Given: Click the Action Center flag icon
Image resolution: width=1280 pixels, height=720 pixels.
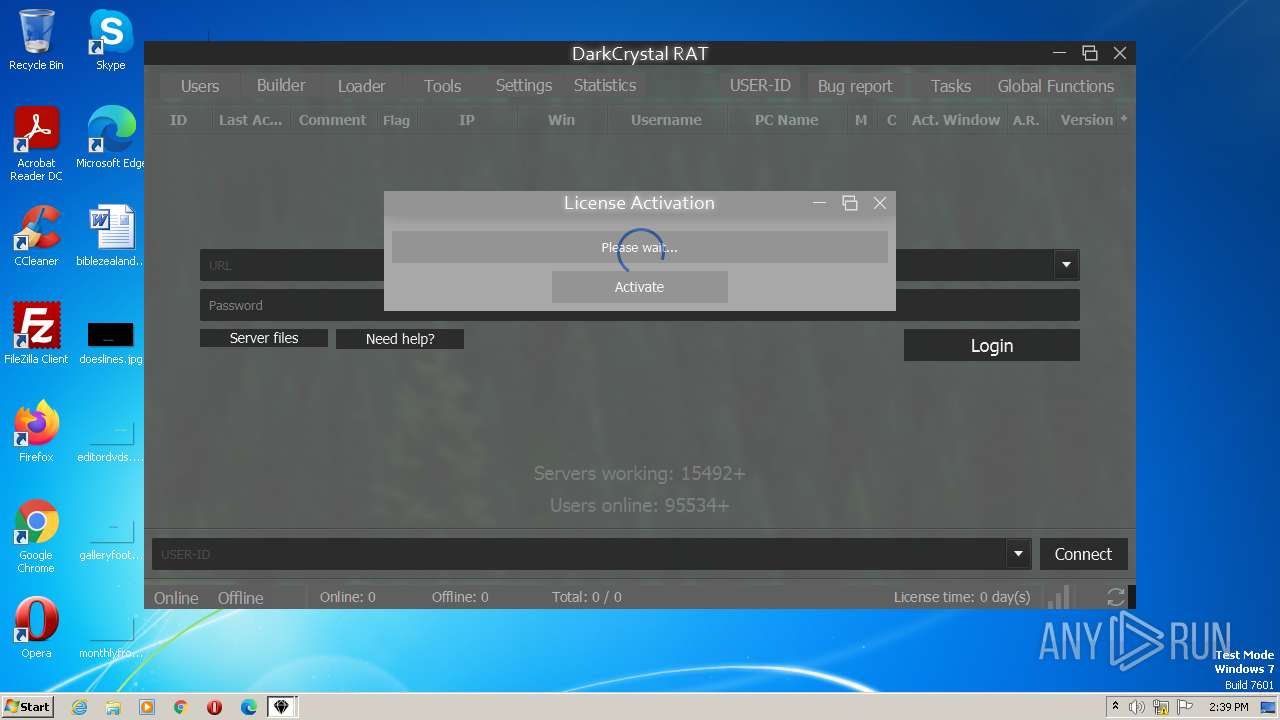Looking at the screenshot, I should coord(1185,707).
